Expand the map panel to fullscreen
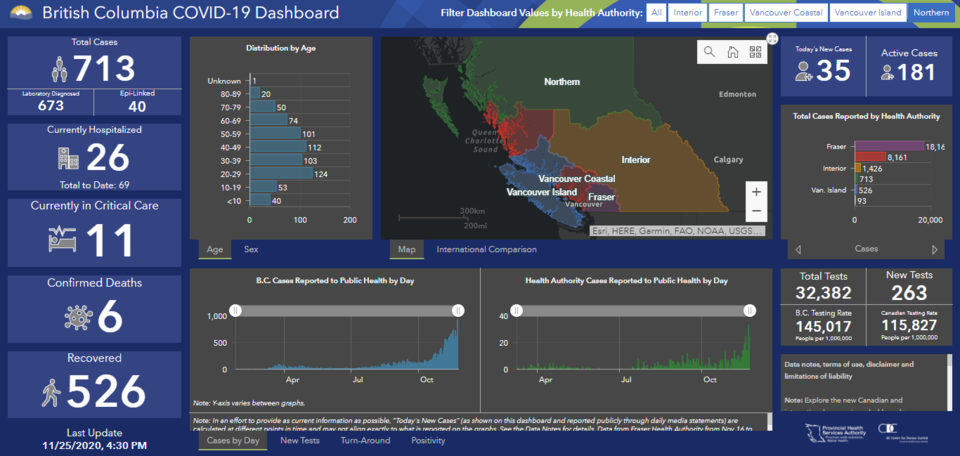Screen dimensions: 960x456 point(772,38)
